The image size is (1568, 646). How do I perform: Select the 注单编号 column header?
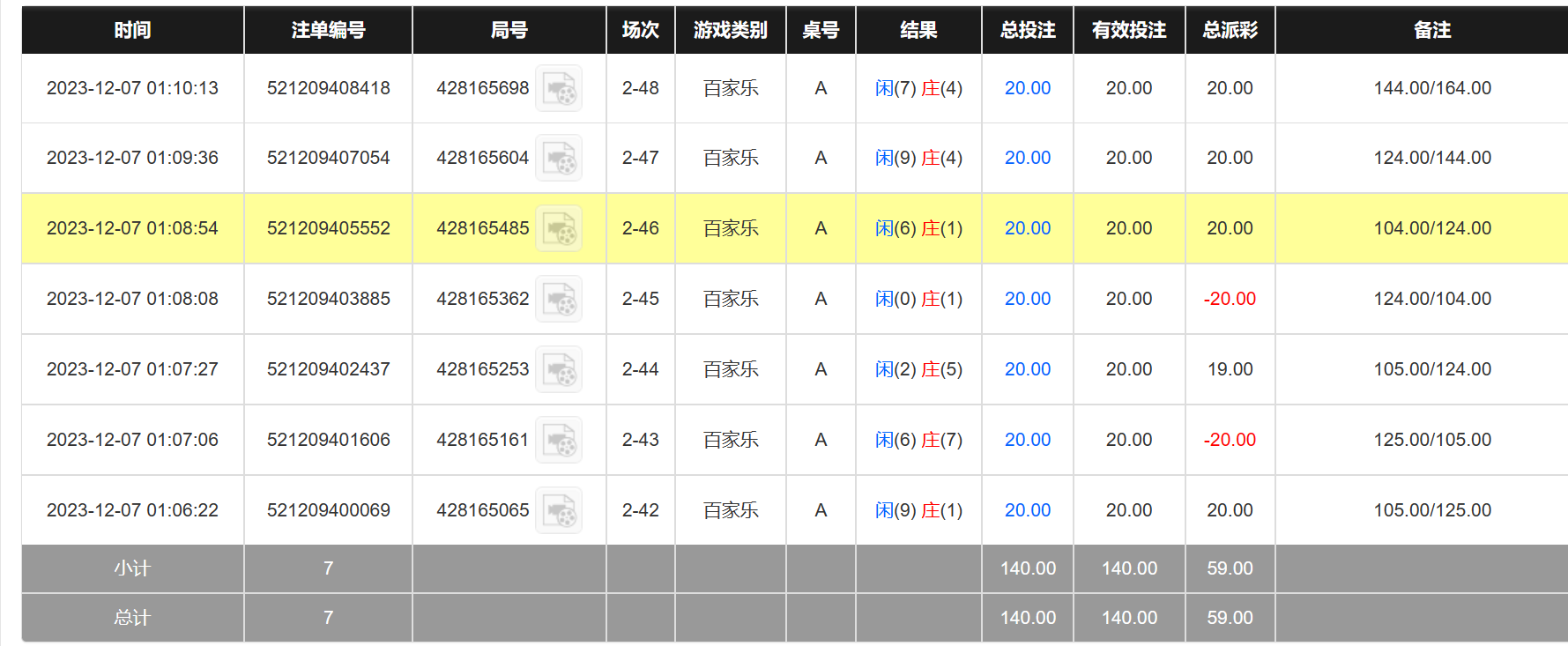pyautogui.click(x=328, y=30)
